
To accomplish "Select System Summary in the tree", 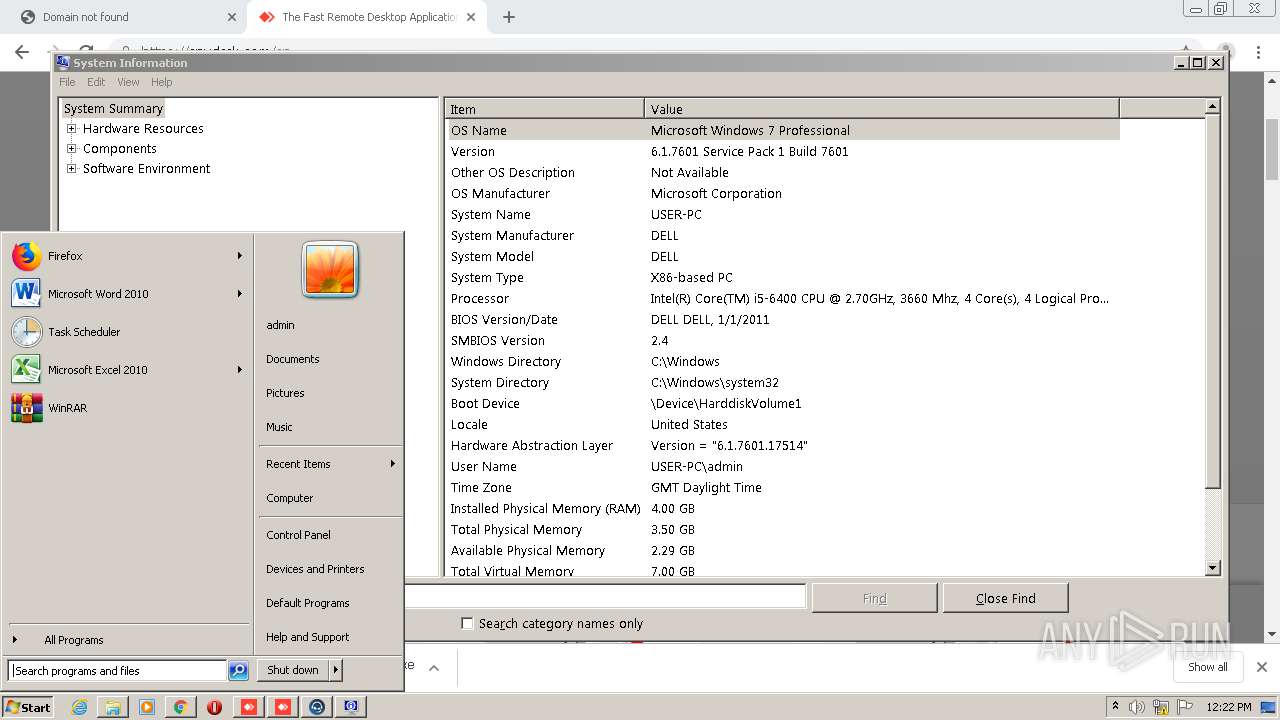I will click(113, 109).
